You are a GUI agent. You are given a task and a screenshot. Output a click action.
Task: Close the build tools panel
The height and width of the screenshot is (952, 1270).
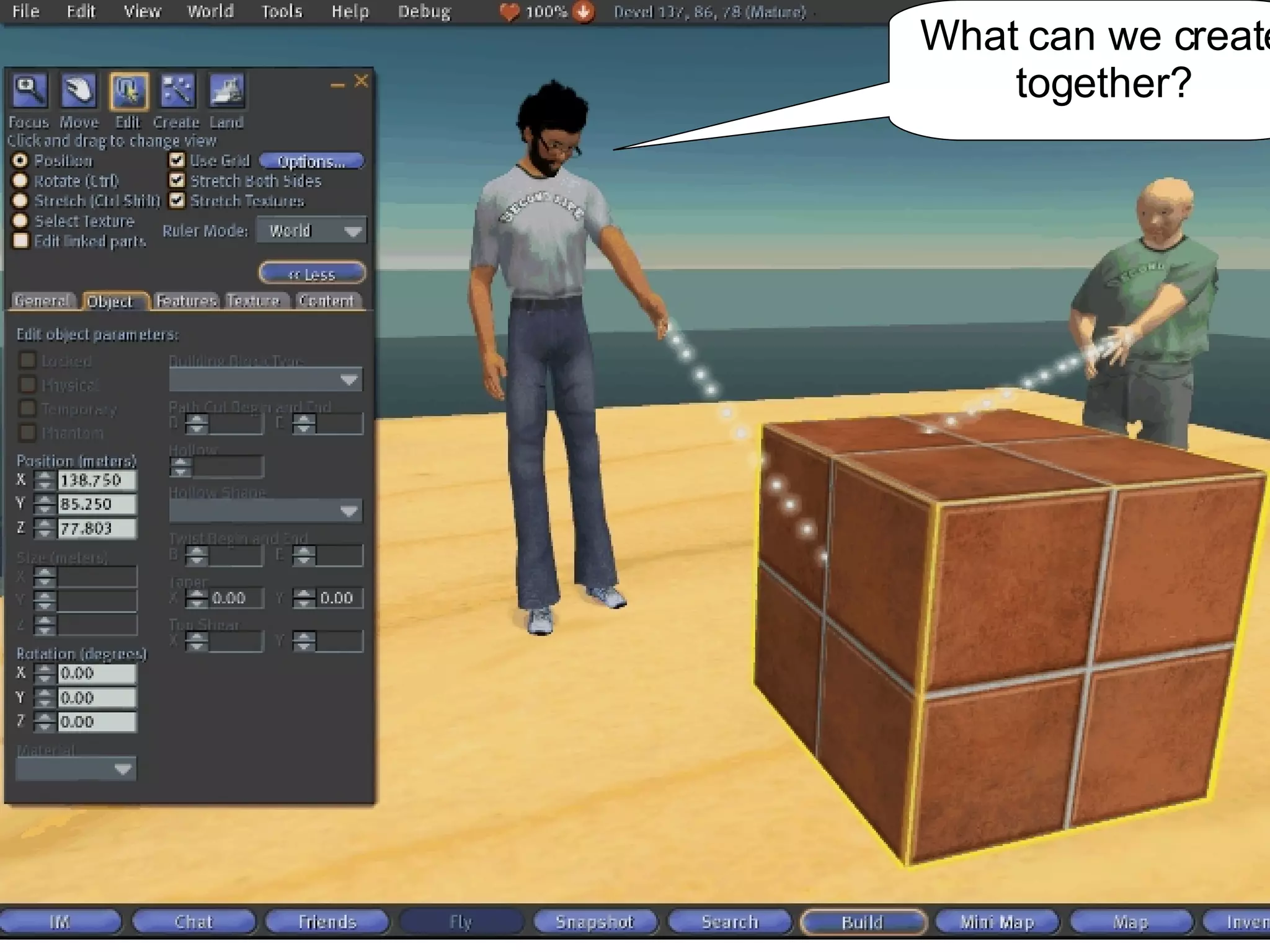(x=361, y=81)
